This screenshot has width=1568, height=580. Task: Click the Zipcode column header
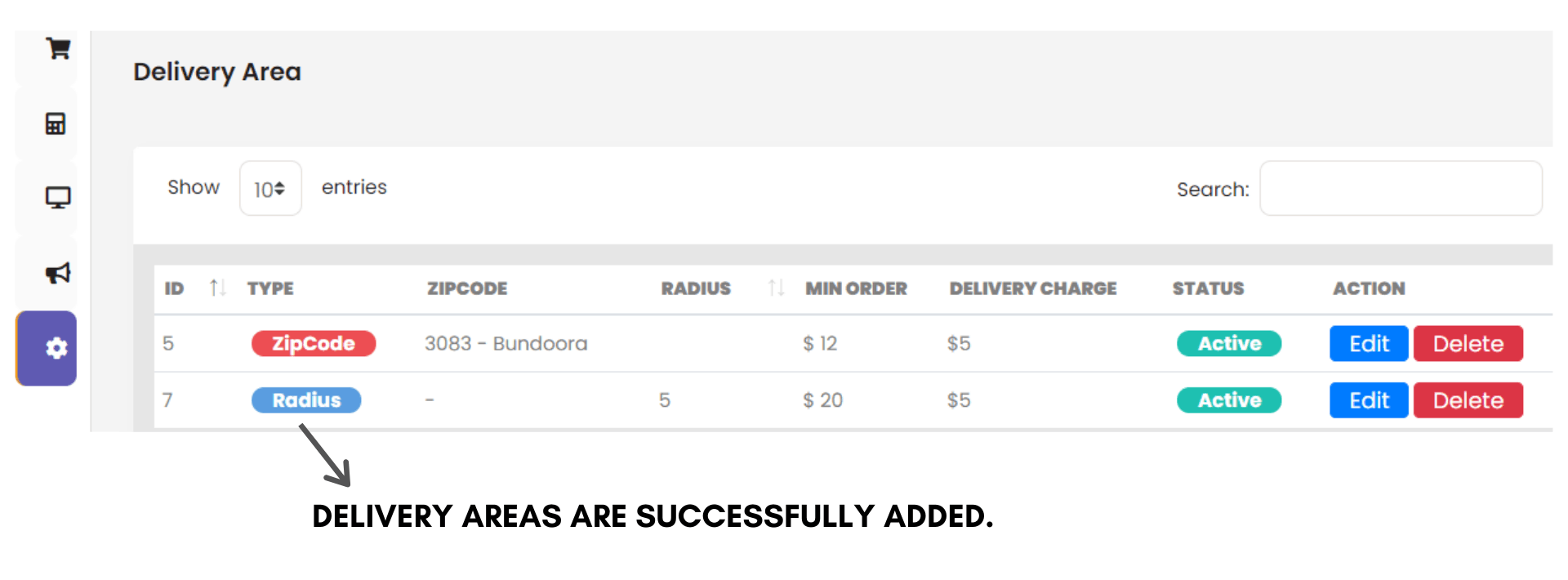pyautogui.click(x=467, y=288)
